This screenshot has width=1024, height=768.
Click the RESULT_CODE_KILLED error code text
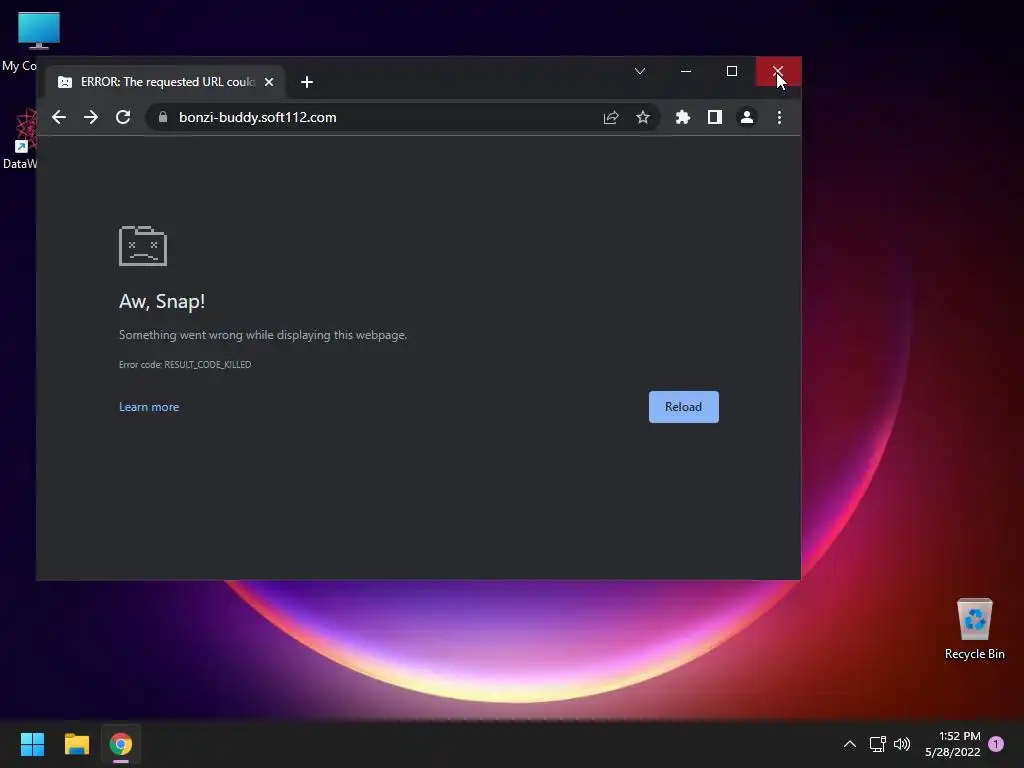pyautogui.click(x=208, y=365)
